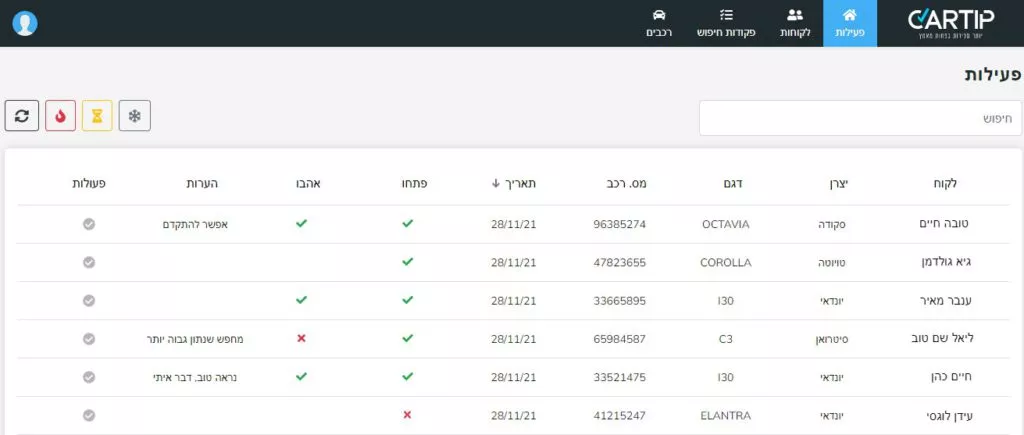Click the CARTIP logo
Screen dimensions: 1024x435
[x=950, y=23]
